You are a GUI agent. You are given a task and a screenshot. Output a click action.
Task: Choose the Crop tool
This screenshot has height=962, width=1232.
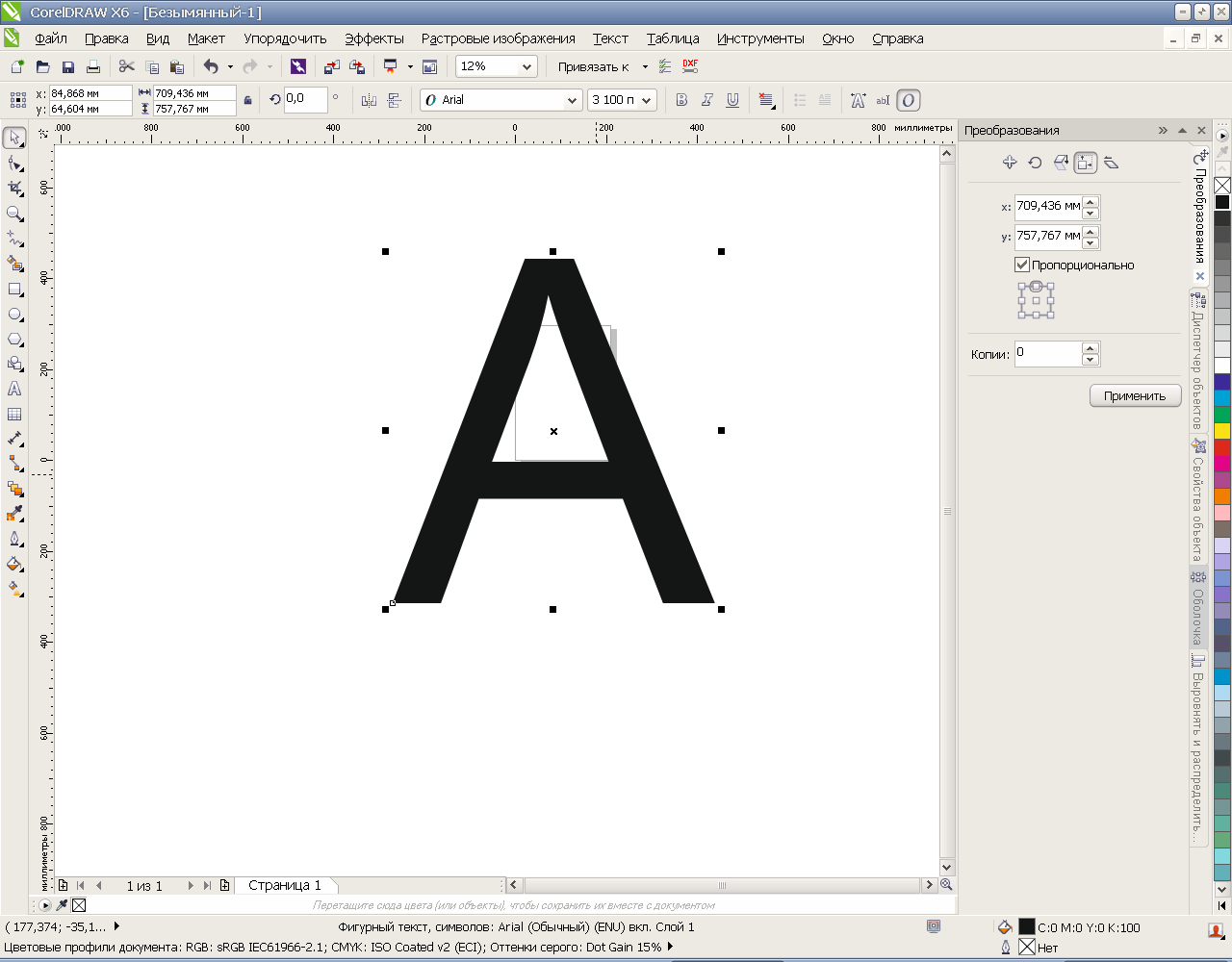click(14, 189)
